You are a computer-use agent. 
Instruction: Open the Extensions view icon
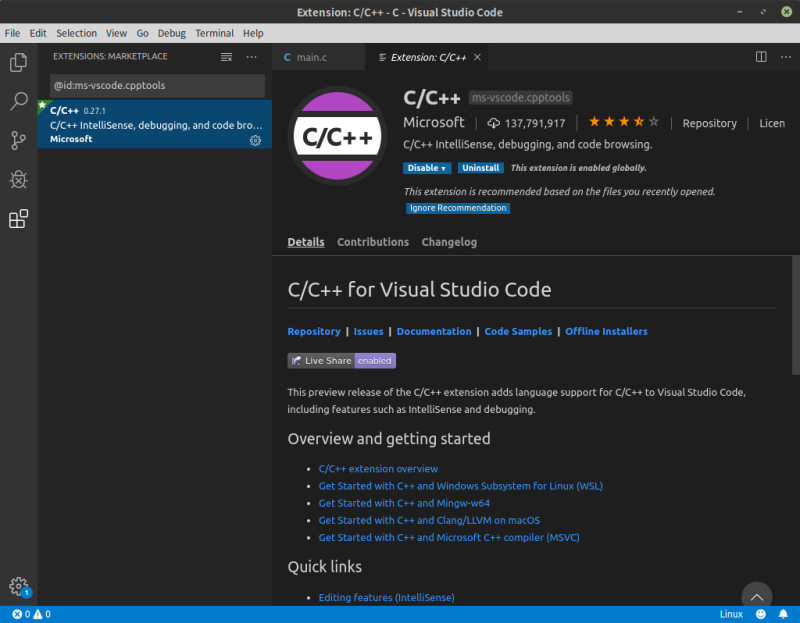tap(18, 219)
